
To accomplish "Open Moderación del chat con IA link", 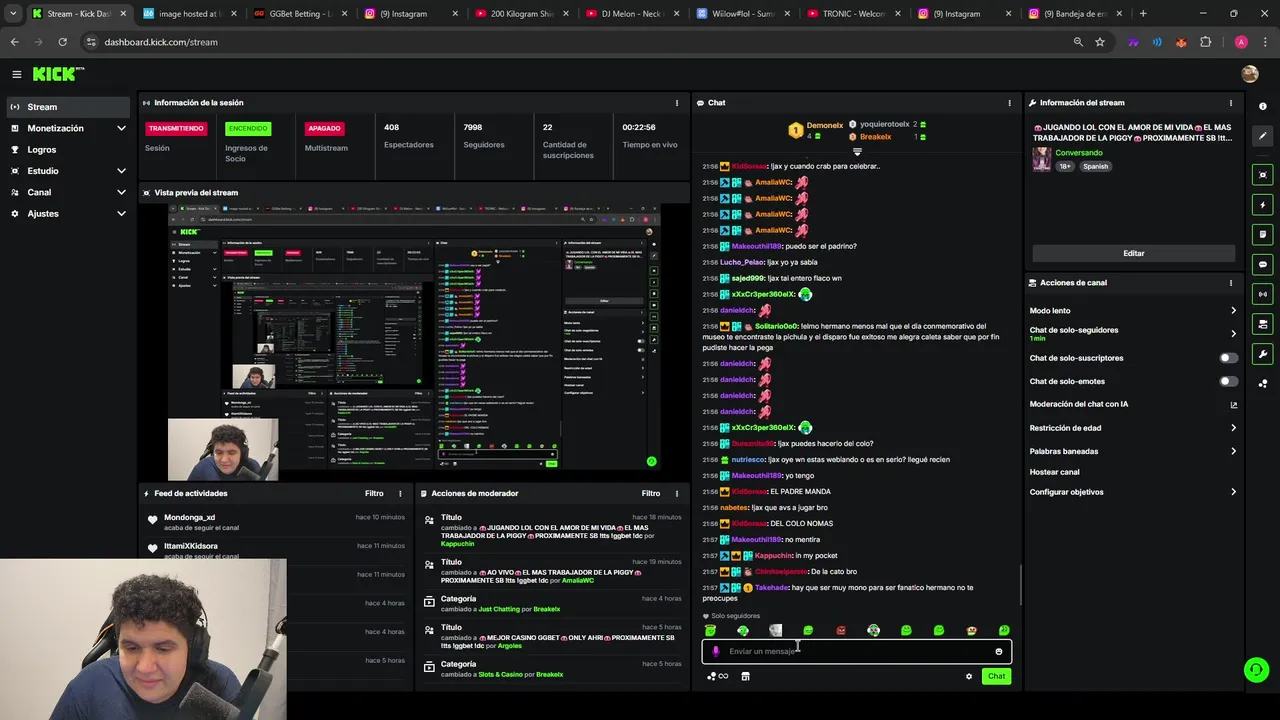I will pyautogui.click(x=1133, y=404).
